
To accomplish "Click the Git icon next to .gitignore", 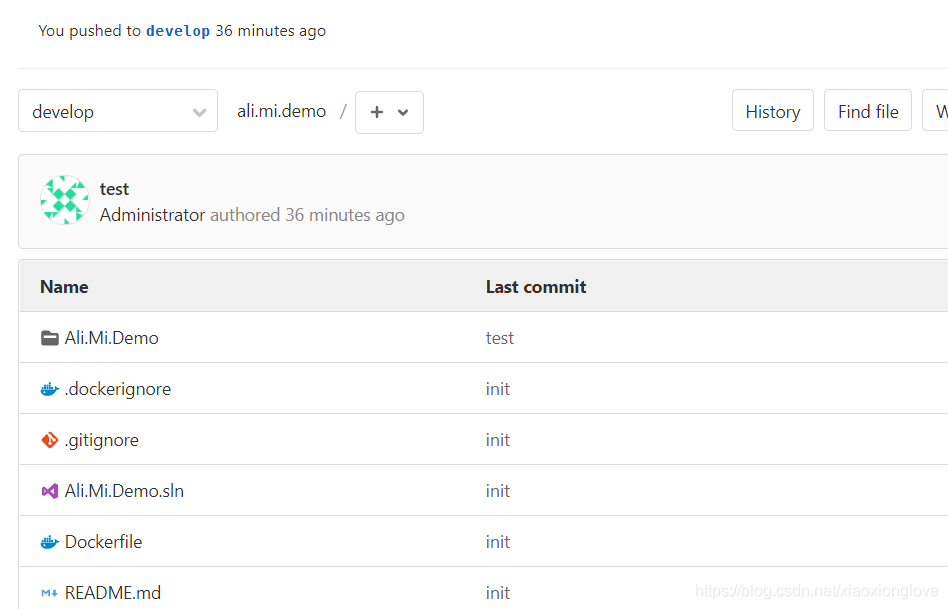I will 50,439.
